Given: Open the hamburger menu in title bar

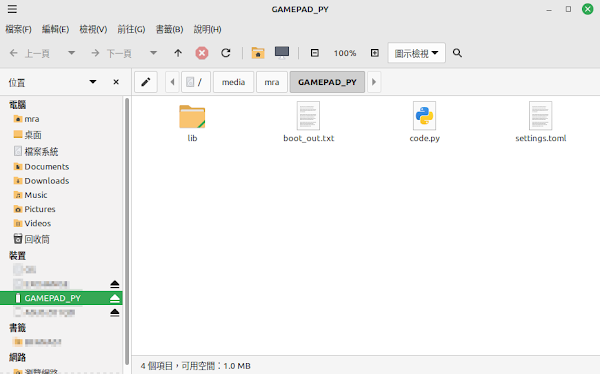Looking at the screenshot, I should (x=12, y=9).
